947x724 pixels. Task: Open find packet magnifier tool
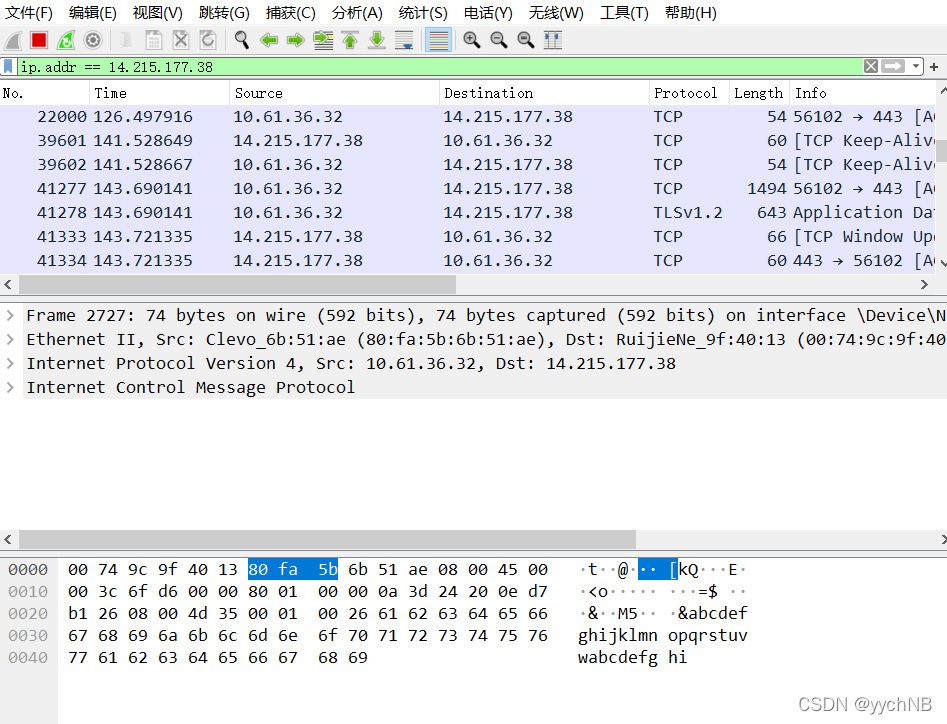242,40
